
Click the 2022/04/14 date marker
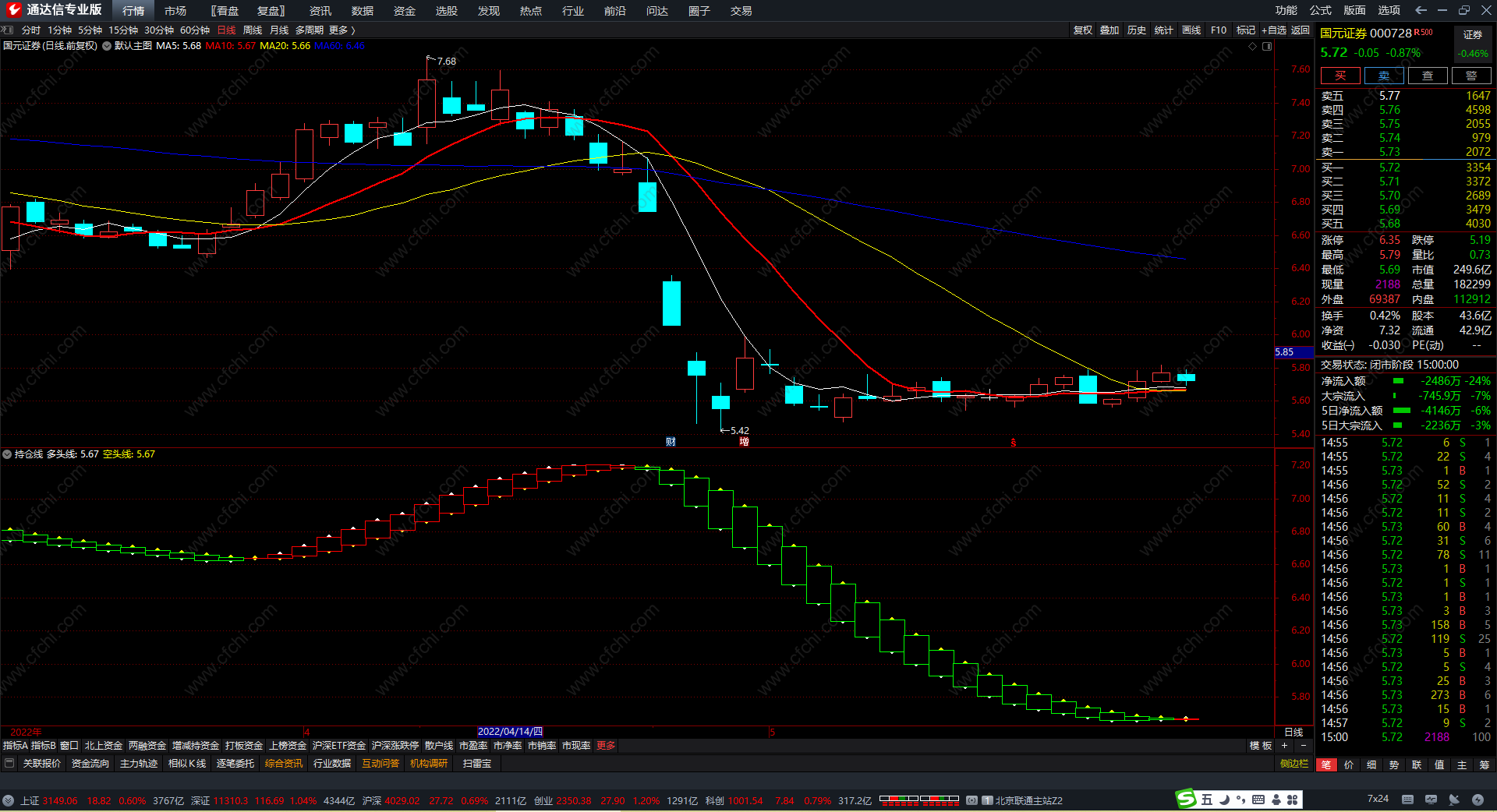510,732
